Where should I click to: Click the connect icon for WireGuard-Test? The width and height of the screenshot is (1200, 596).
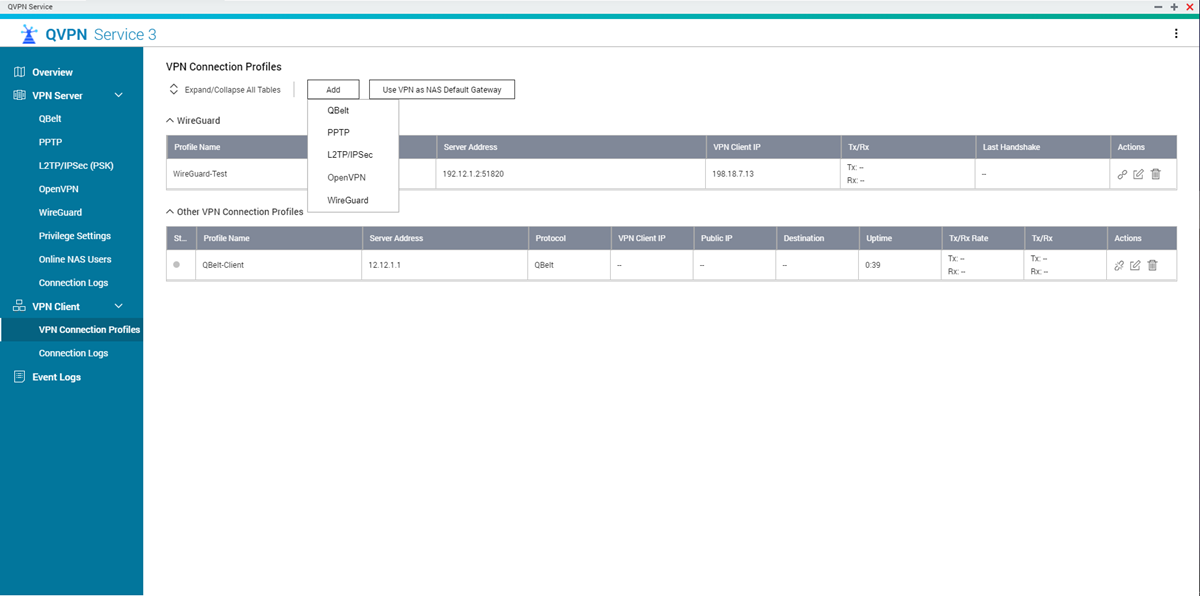[x=1122, y=174]
